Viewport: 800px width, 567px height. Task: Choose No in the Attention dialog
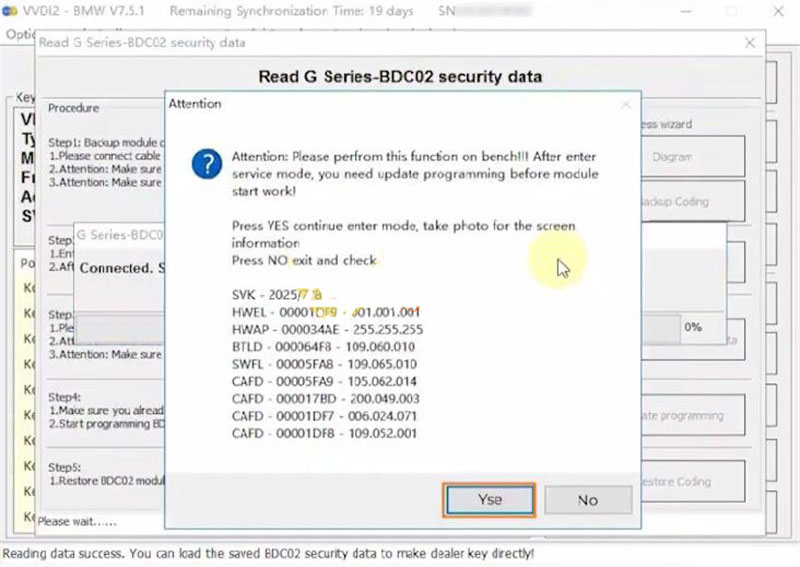point(588,500)
